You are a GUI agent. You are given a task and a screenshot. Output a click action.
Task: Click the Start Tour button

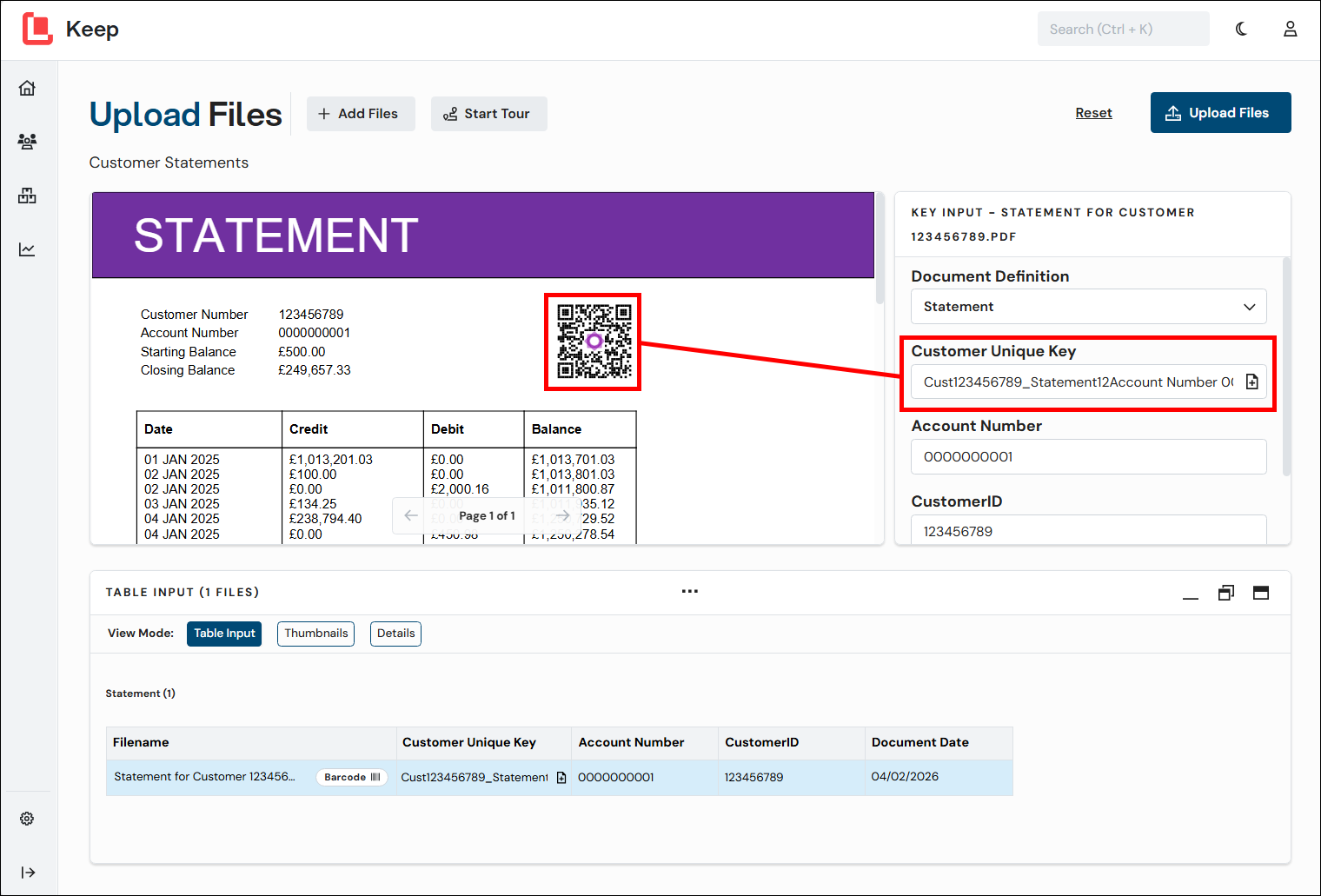(489, 114)
